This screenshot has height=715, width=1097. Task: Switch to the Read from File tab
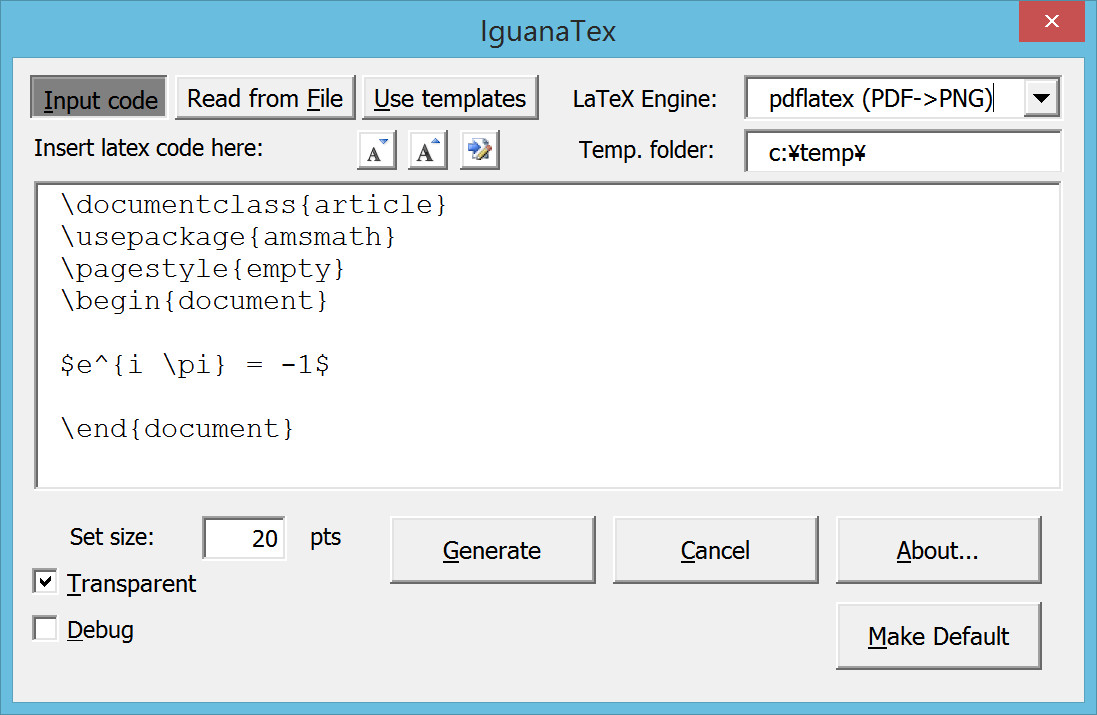pyautogui.click(x=265, y=98)
